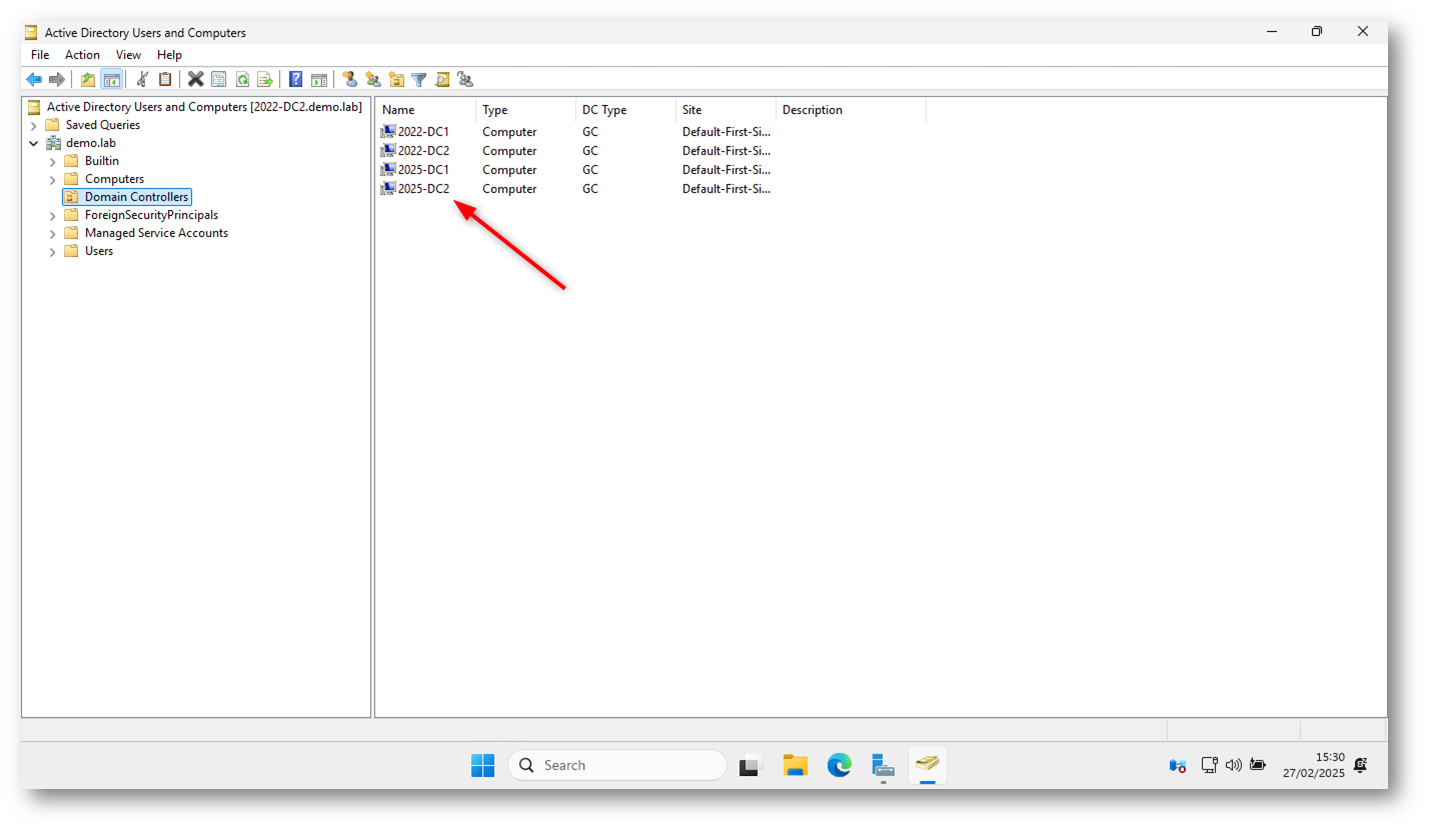Open the File menu
The height and width of the screenshot is (831, 1430).
(x=40, y=55)
